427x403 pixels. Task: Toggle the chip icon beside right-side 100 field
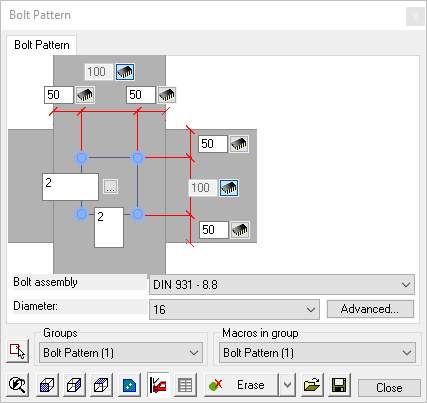pyautogui.click(x=229, y=188)
